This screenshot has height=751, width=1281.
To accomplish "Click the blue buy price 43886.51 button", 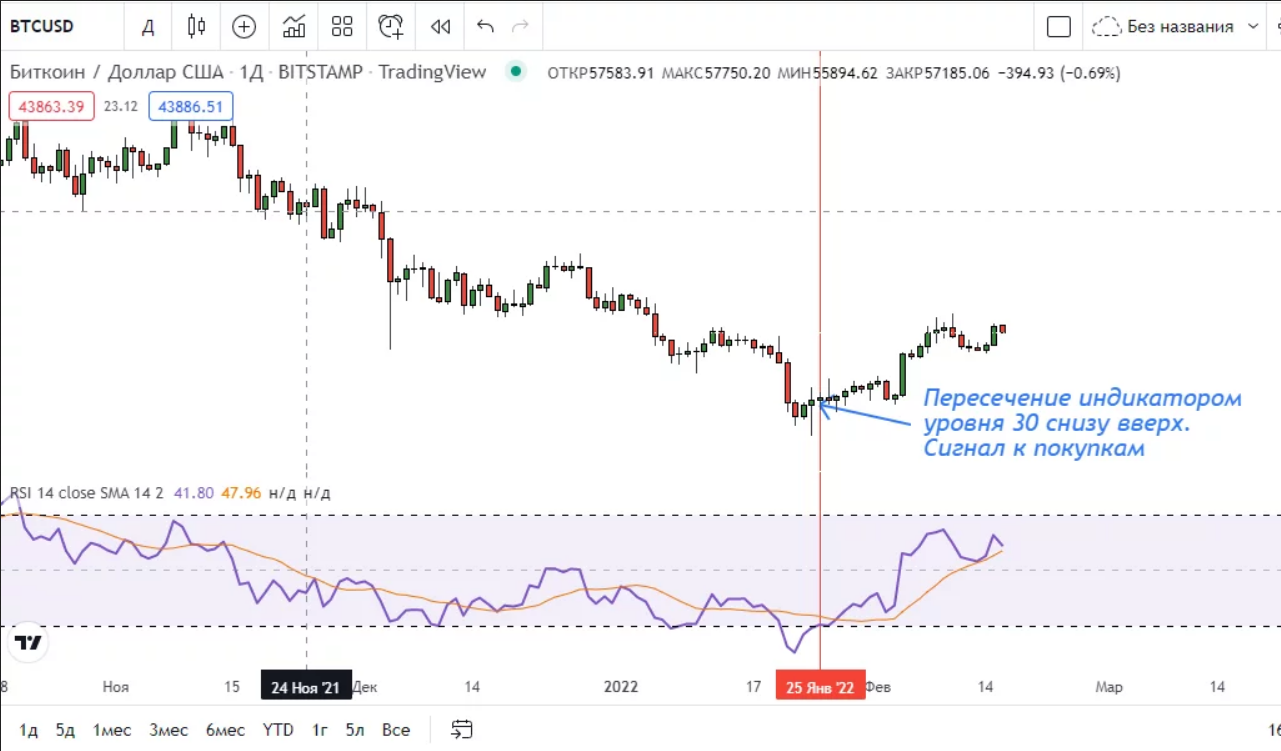I will (x=191, y=106).
